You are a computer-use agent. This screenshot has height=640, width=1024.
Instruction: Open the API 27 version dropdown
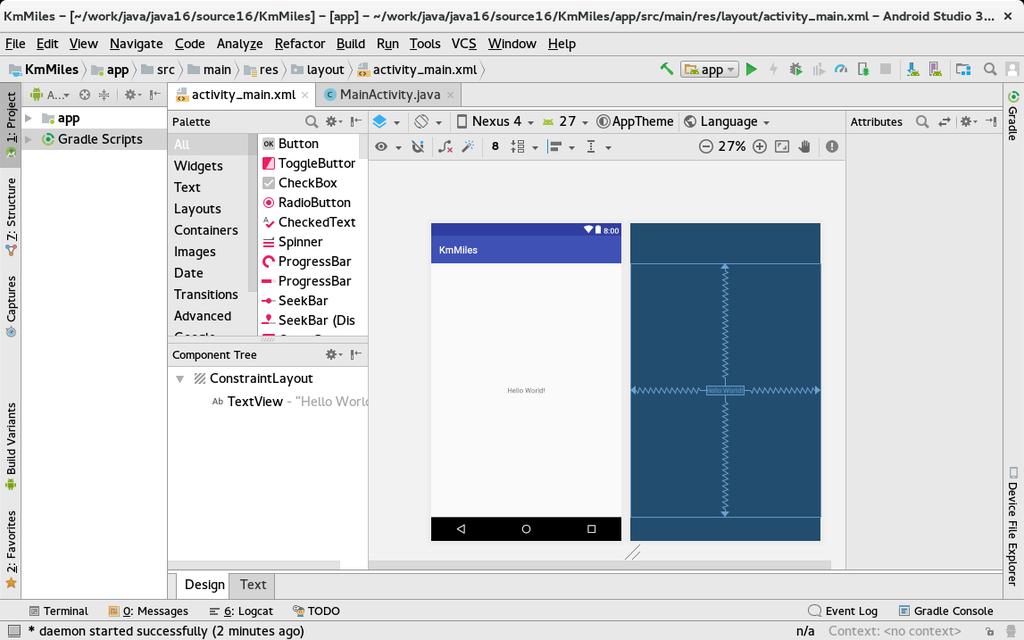pyautogui.click(x=565, y=121)
